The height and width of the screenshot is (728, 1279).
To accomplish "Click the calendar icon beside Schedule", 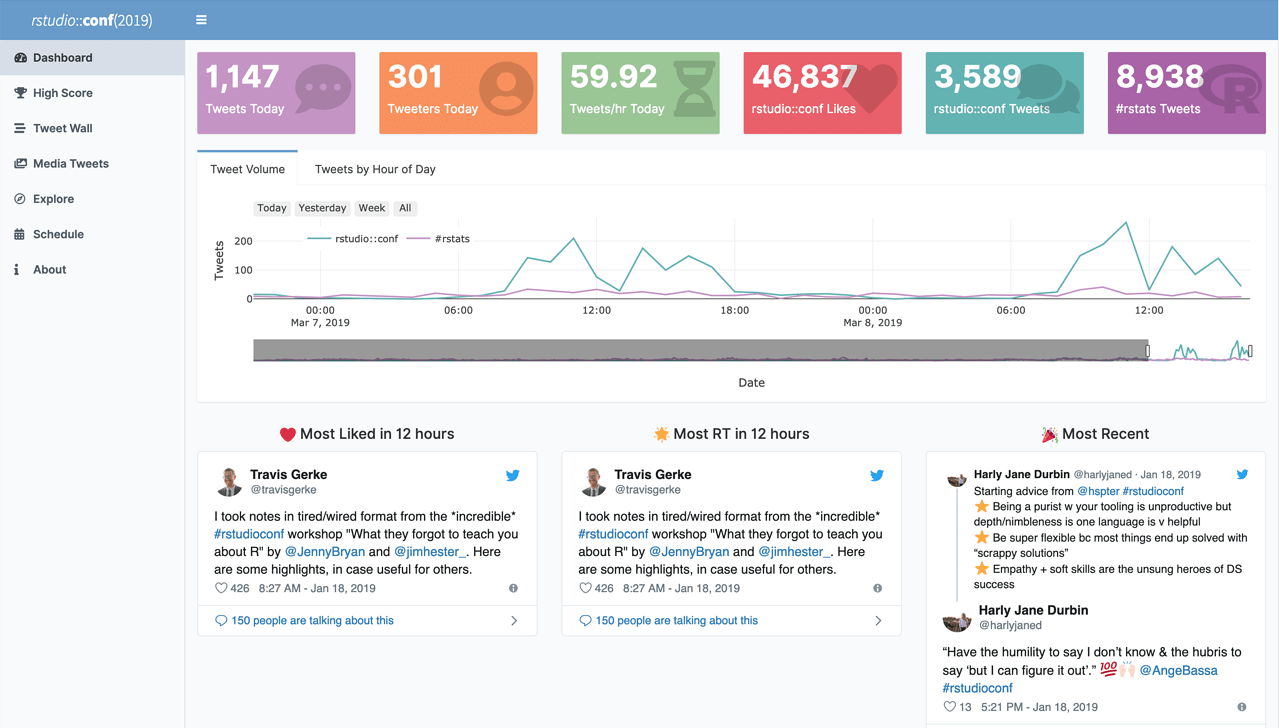I will [19, 234].
